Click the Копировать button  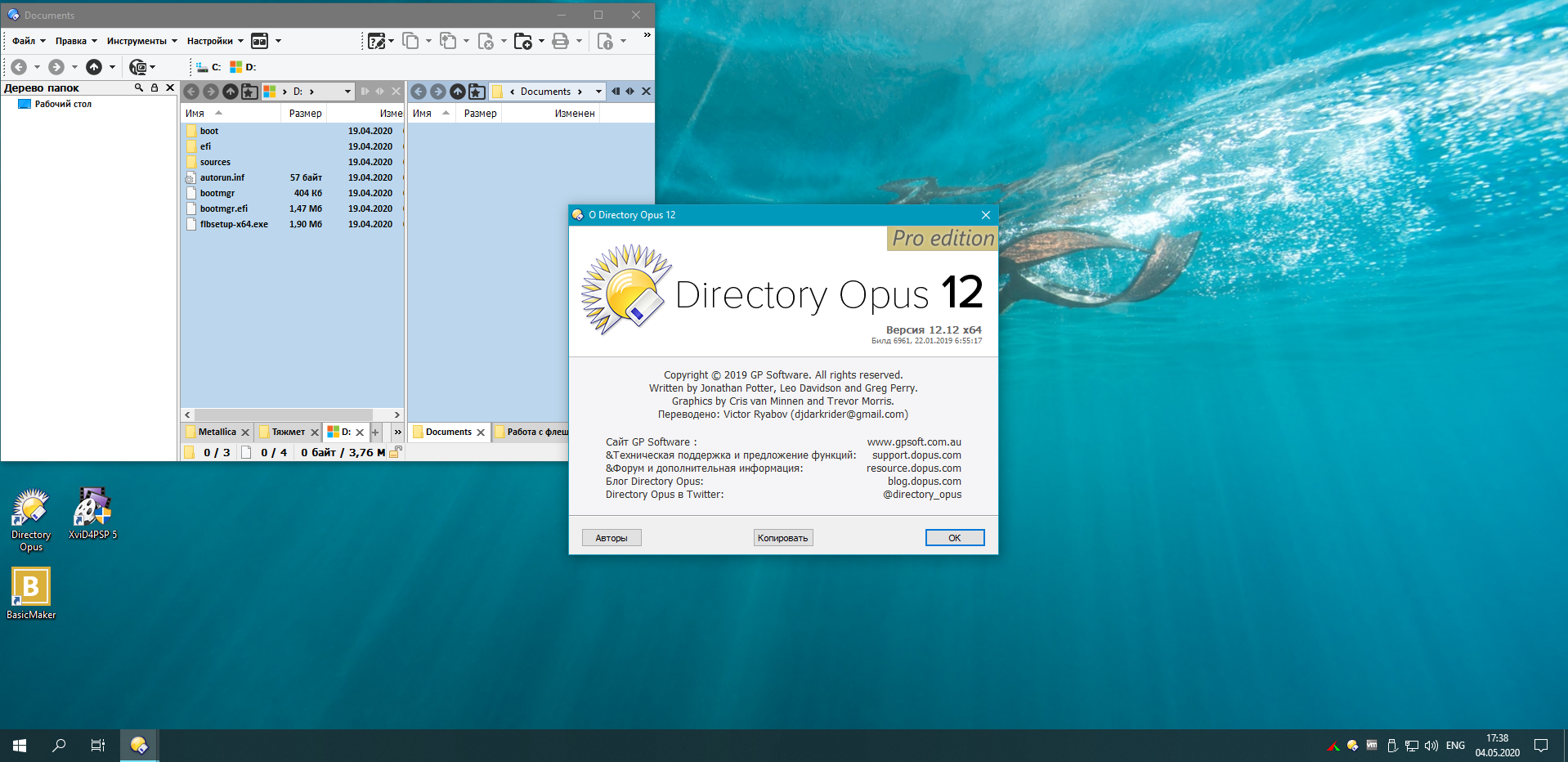783,538
